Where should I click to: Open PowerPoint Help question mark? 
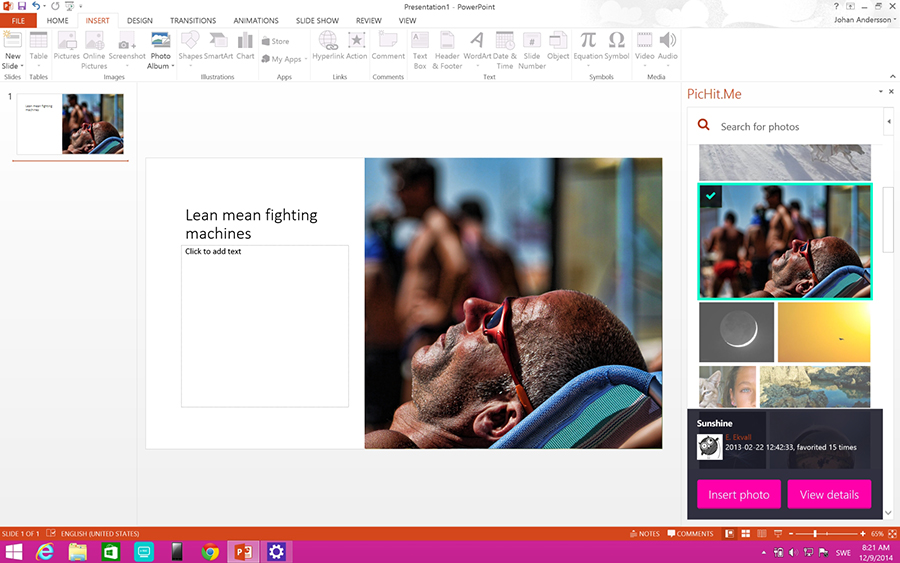coord(836,6)
